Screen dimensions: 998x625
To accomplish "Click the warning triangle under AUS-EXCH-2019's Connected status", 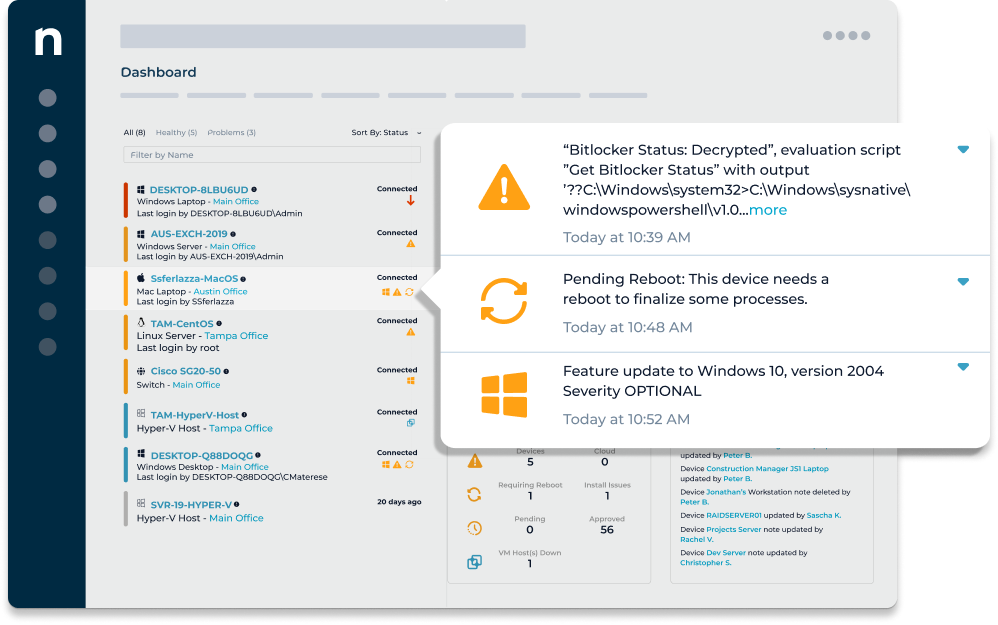I will tap(410, 244).
